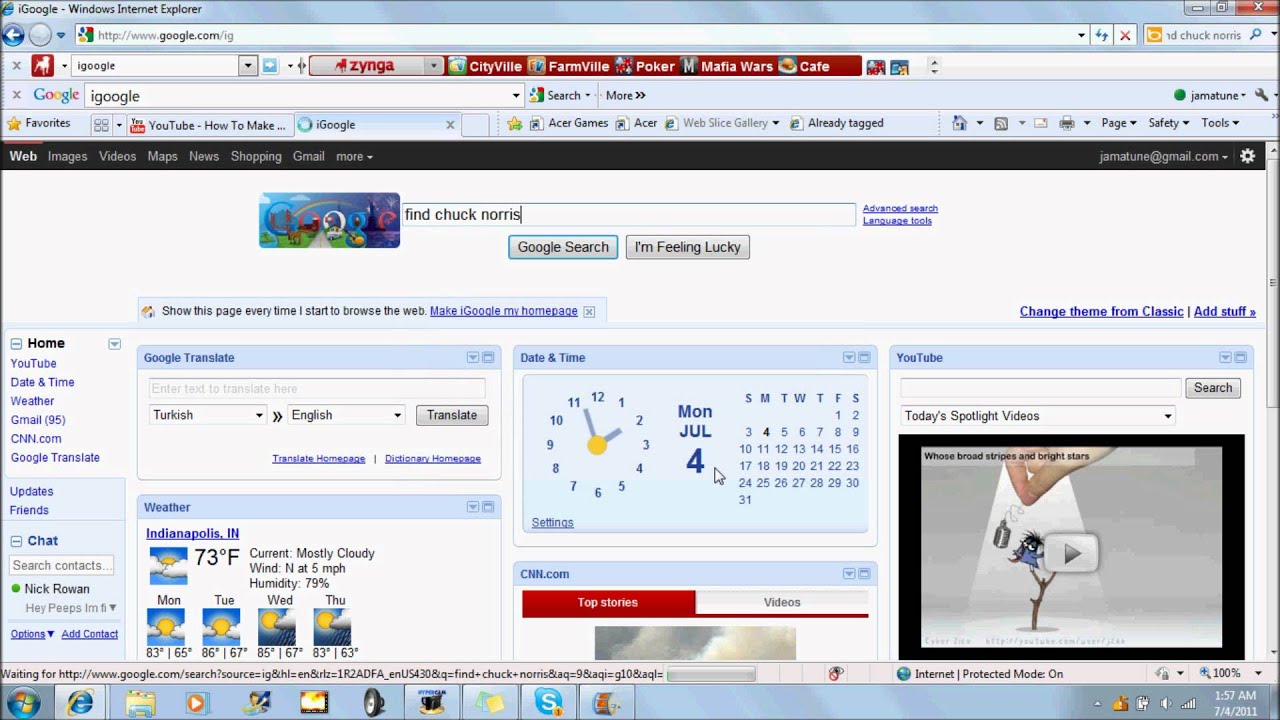This screenshot has height=720, width=1280.
Task: Open Gmail in the Google bar
Action: coord(309,156)
